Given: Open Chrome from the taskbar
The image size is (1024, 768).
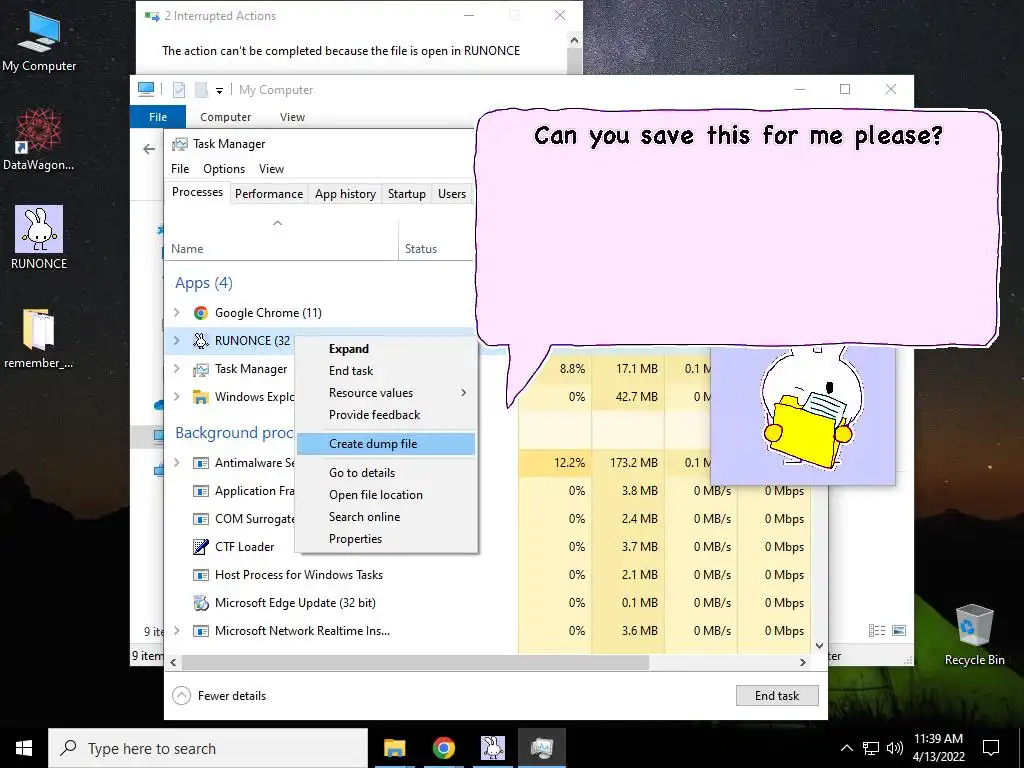Looking at the screenshot, I should 443,748.
